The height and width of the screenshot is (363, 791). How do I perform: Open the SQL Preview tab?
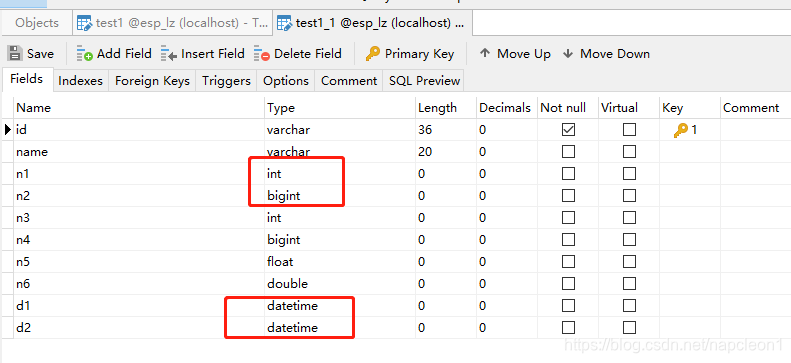pos(424,81)
